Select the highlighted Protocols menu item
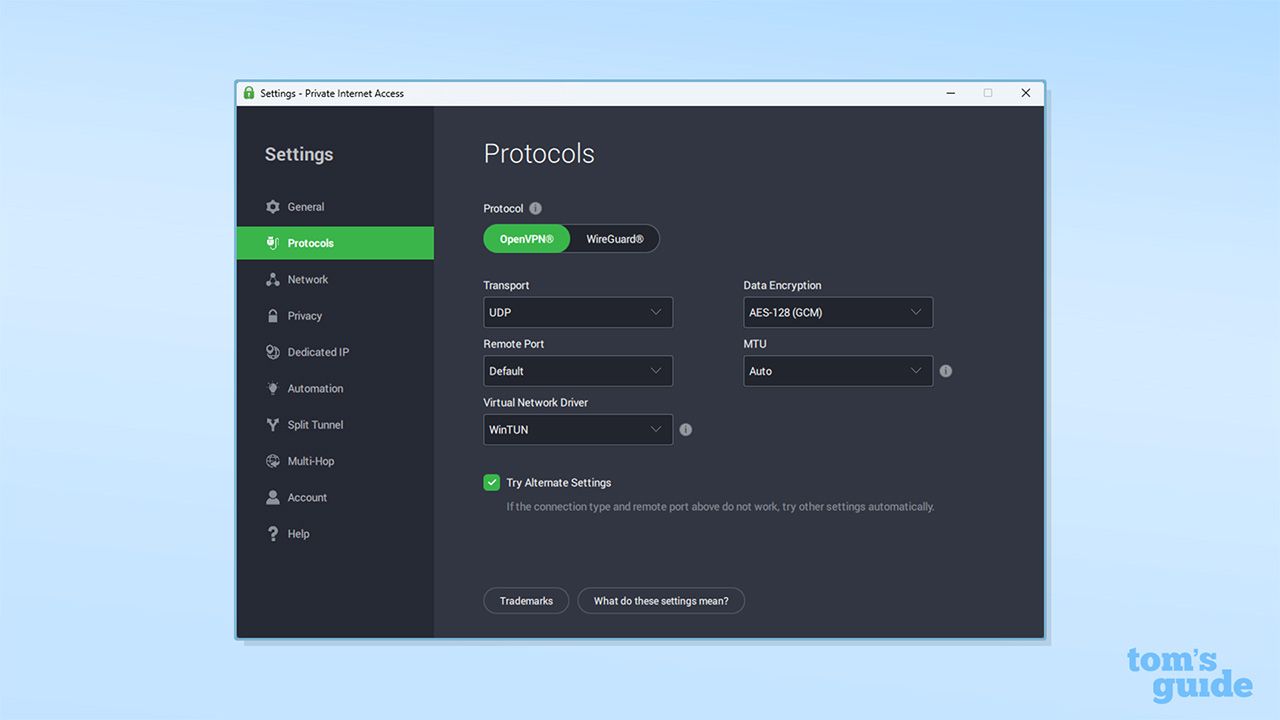The width and height of the screenshot is (1280, 720). click(x=335, y=243)
